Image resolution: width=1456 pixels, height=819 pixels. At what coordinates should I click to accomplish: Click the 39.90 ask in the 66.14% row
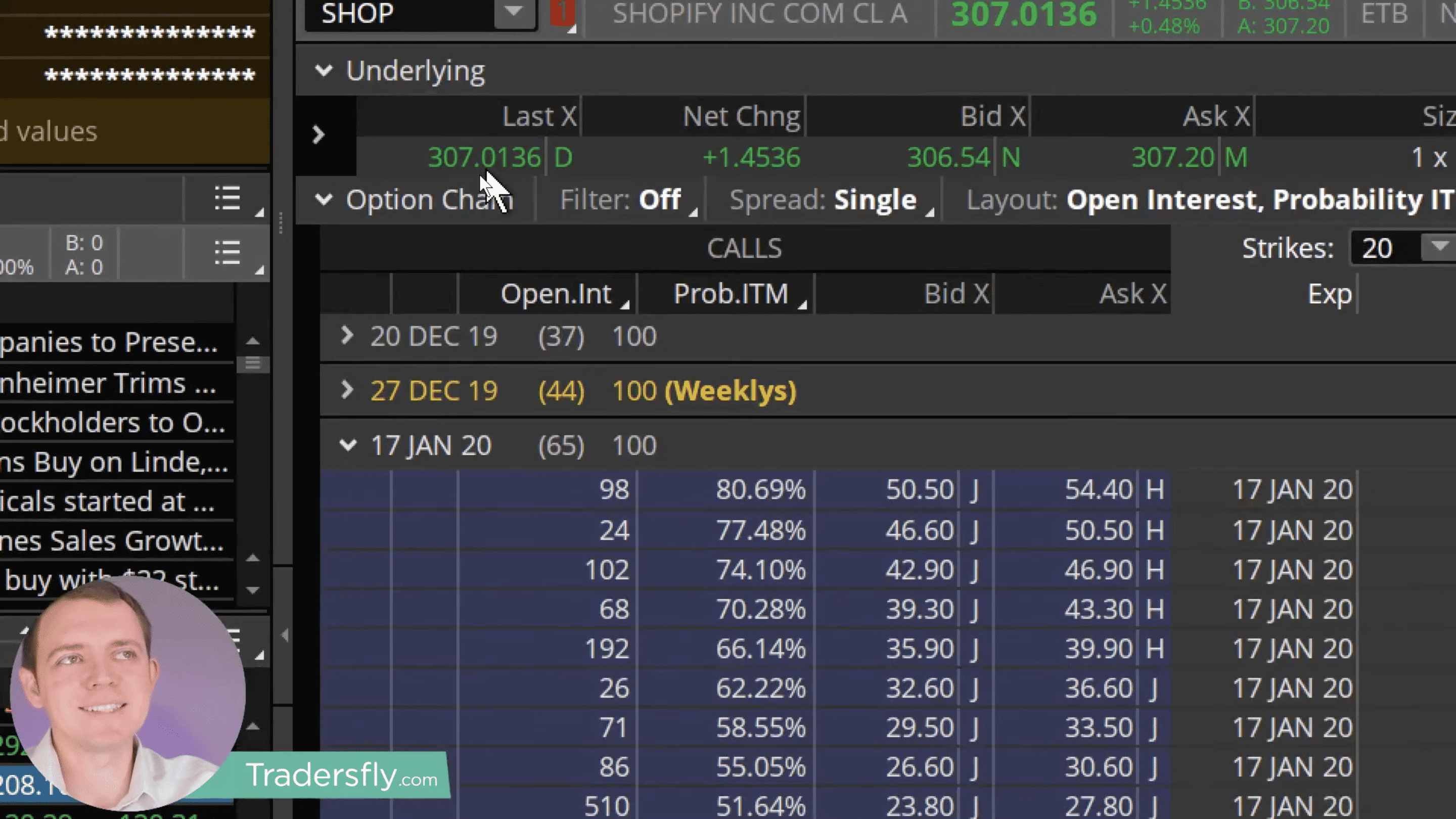pos(1098,649)
